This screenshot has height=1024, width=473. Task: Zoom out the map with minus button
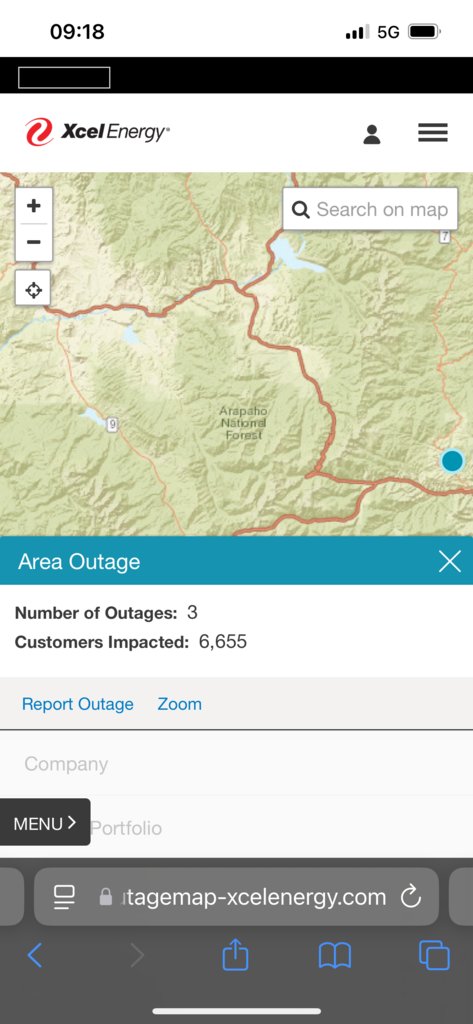[x=33, y=242]
